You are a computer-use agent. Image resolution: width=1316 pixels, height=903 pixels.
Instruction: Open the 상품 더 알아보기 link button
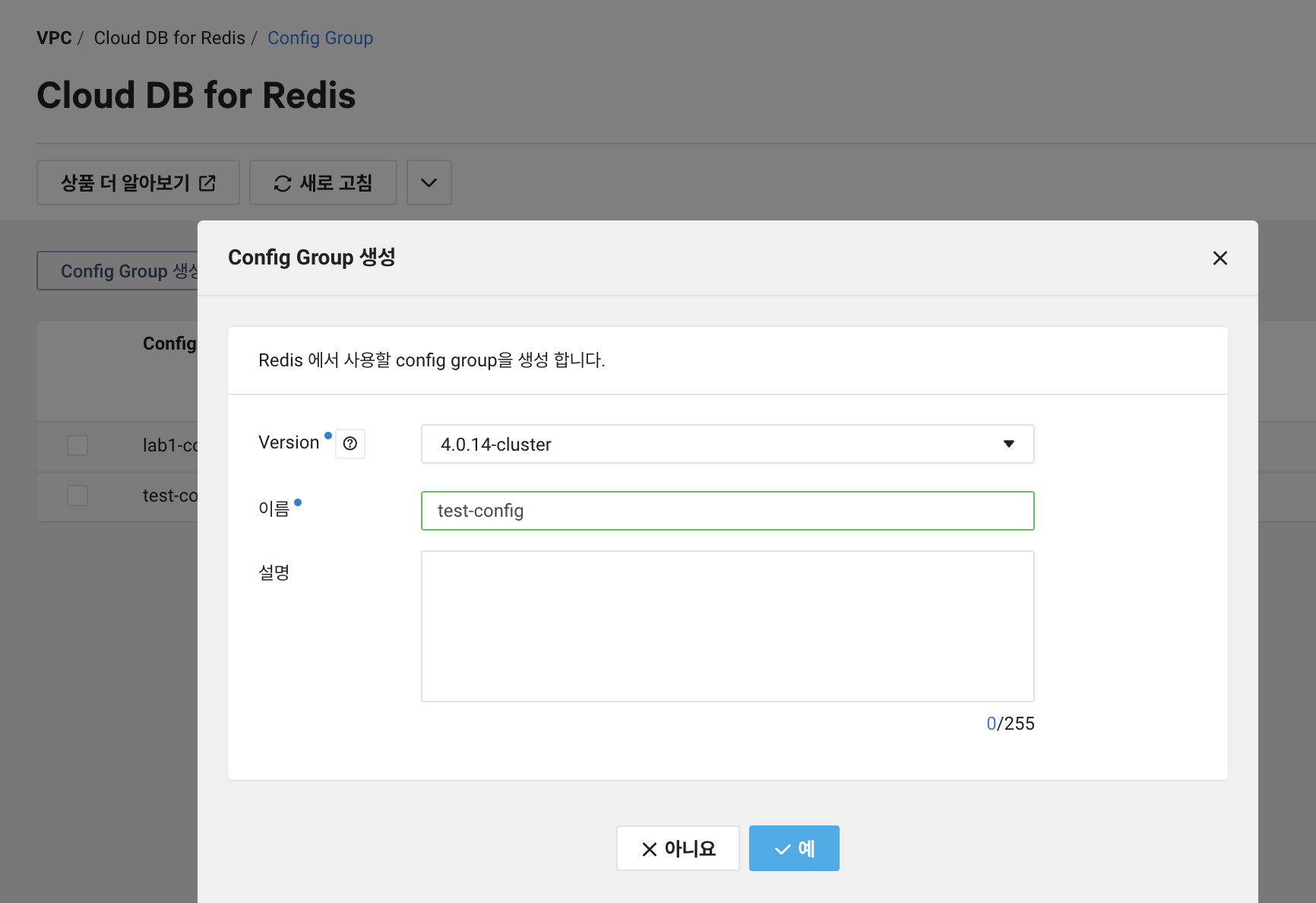click(138, 182)
